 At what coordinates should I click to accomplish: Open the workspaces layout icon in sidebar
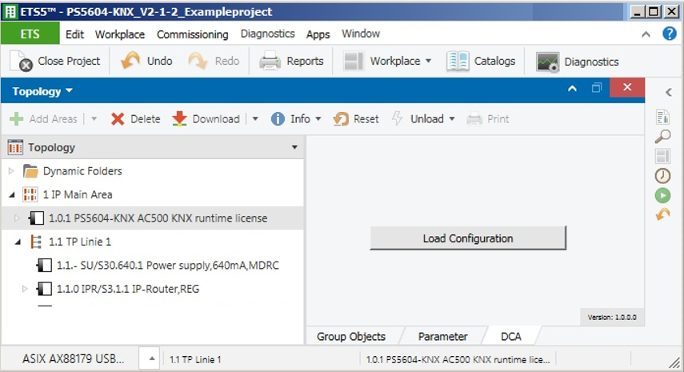click(x=663, y=156)
